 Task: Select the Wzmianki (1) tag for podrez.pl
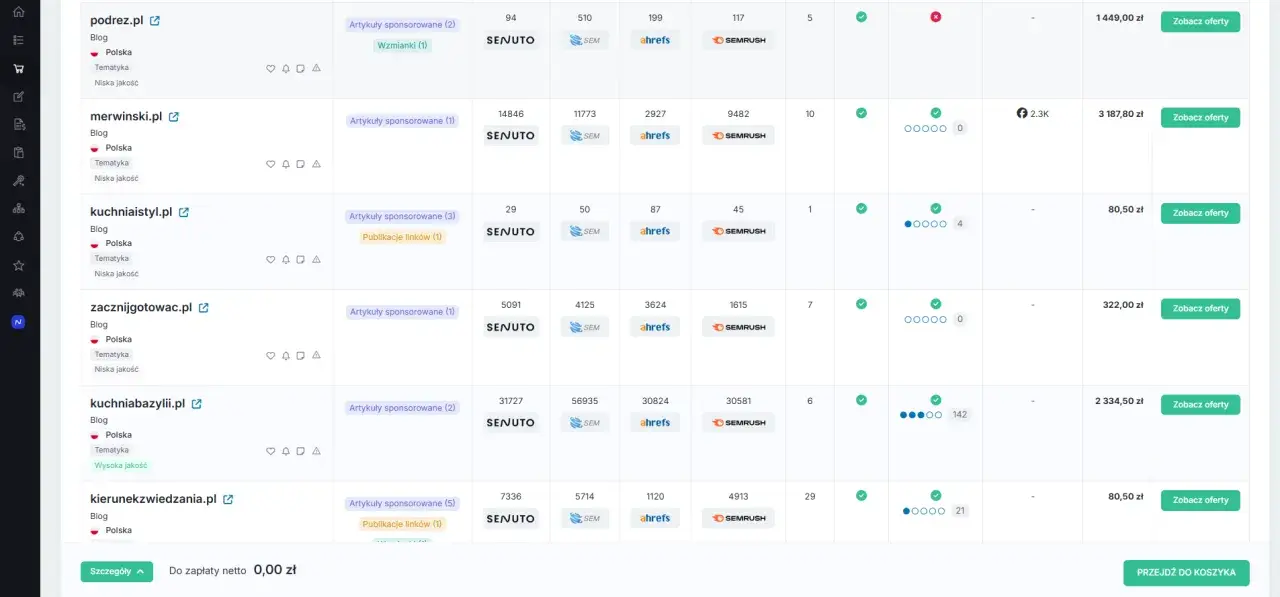point(403,45)
